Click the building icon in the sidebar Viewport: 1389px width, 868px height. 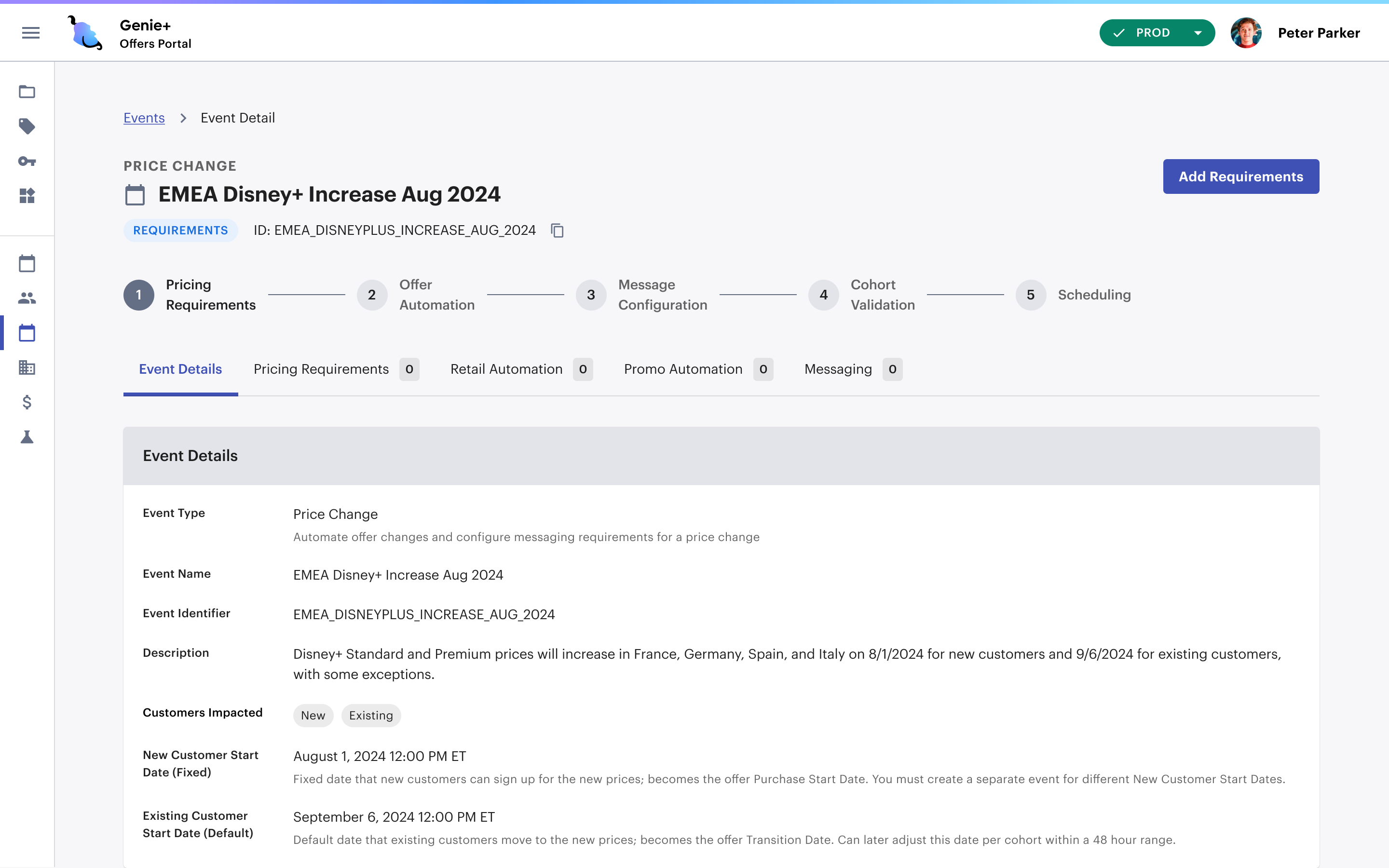[27, 368]
